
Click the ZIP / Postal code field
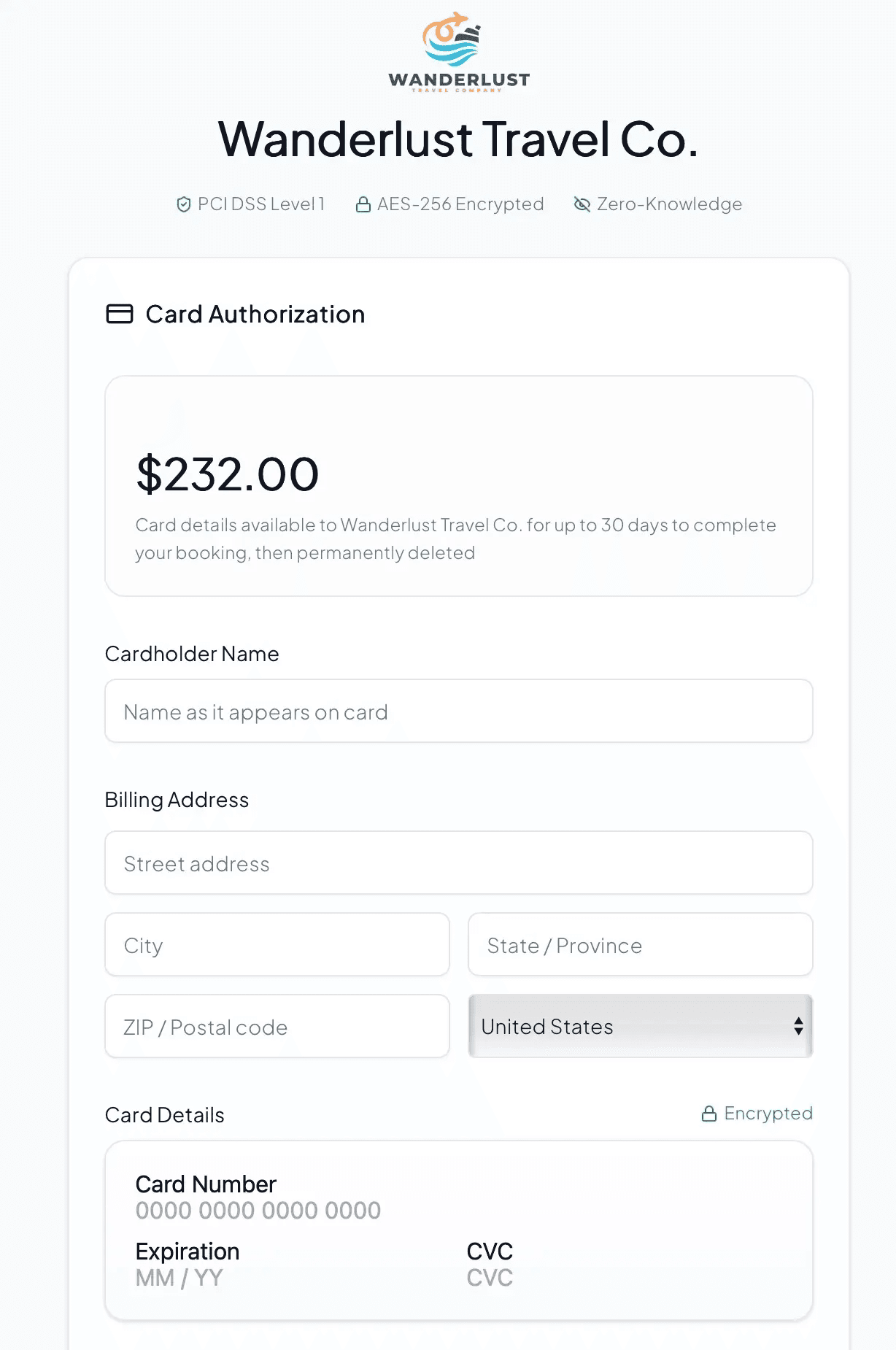point(277,1026)
